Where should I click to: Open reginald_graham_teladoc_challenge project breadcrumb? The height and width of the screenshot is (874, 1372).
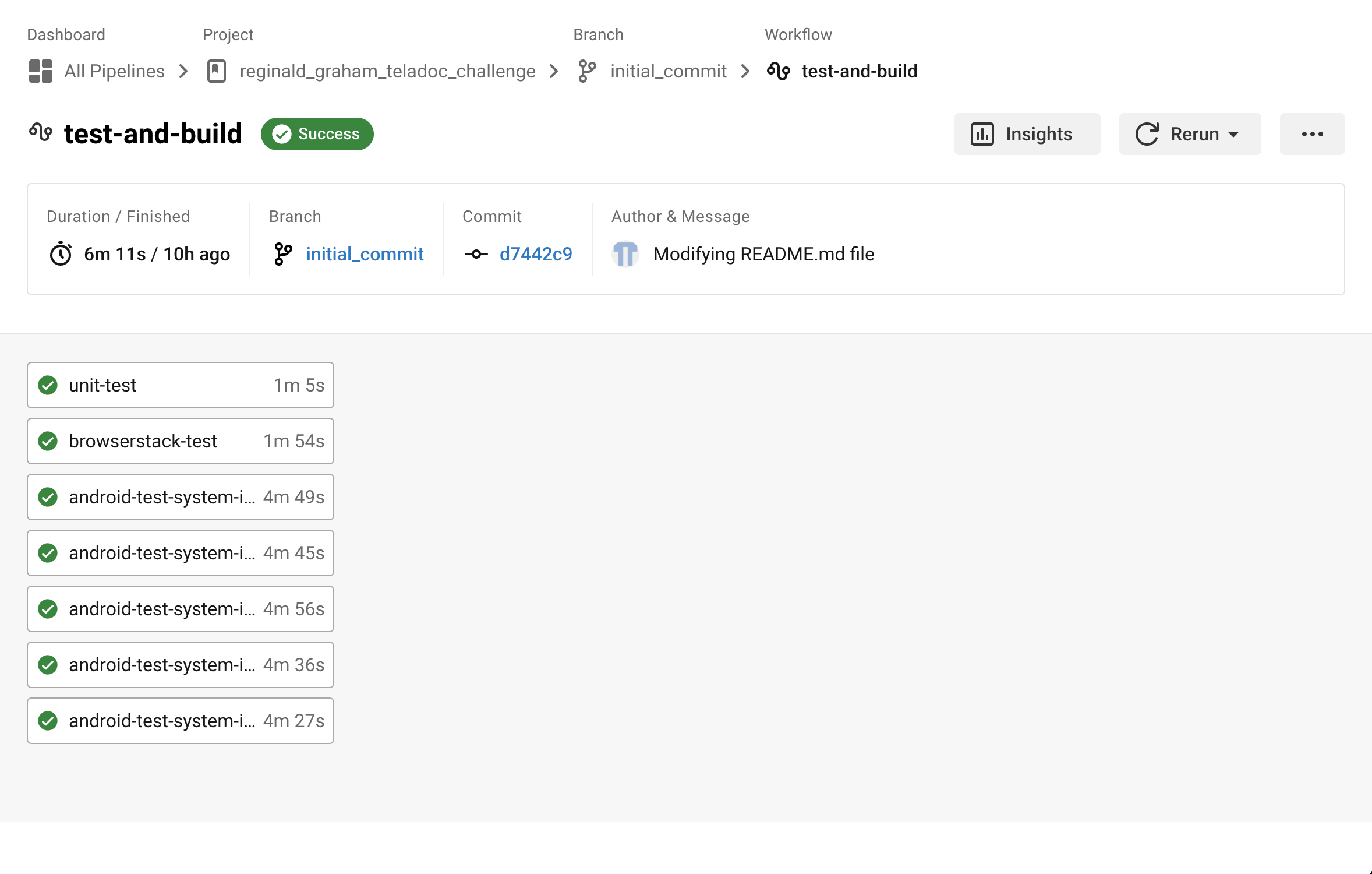387,71
